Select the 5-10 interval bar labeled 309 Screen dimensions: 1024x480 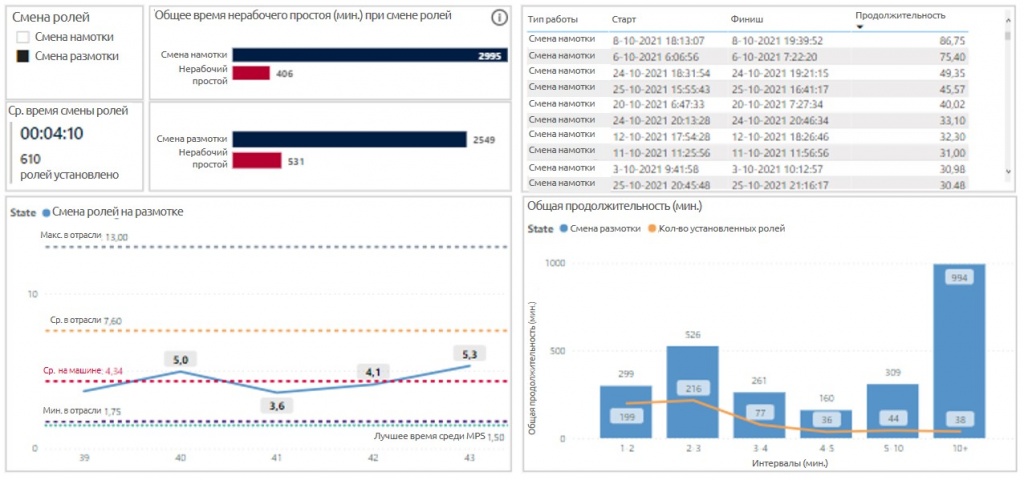(x=892, y=411)
